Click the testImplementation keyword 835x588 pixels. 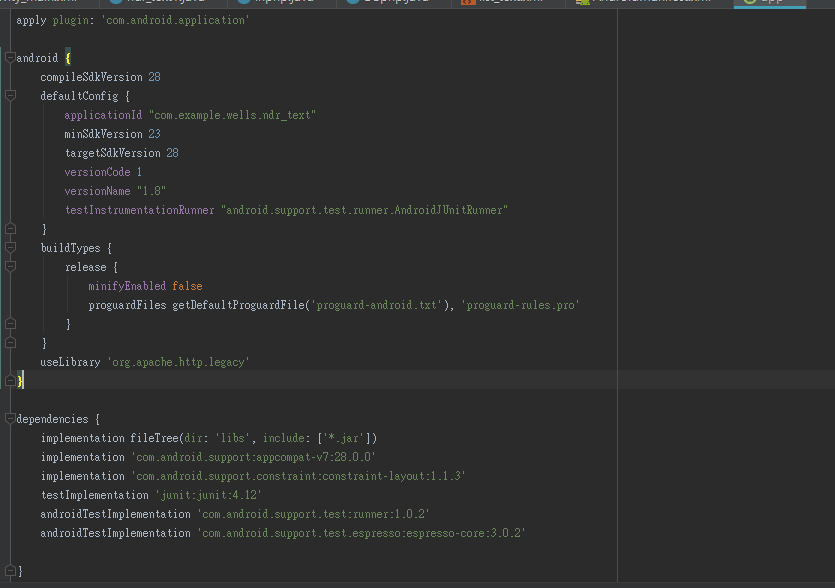pos(95,495)
